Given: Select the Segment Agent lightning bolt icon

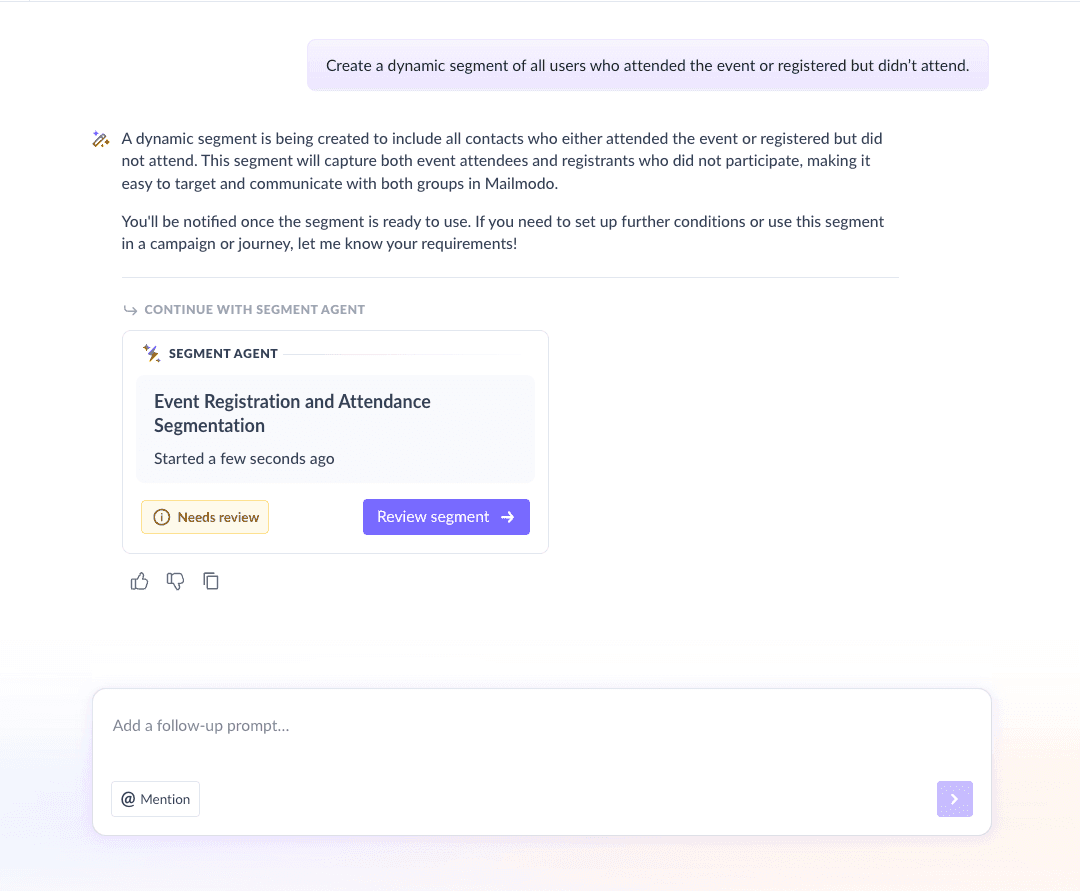Looking at the screenshot, I should [151, 353].
